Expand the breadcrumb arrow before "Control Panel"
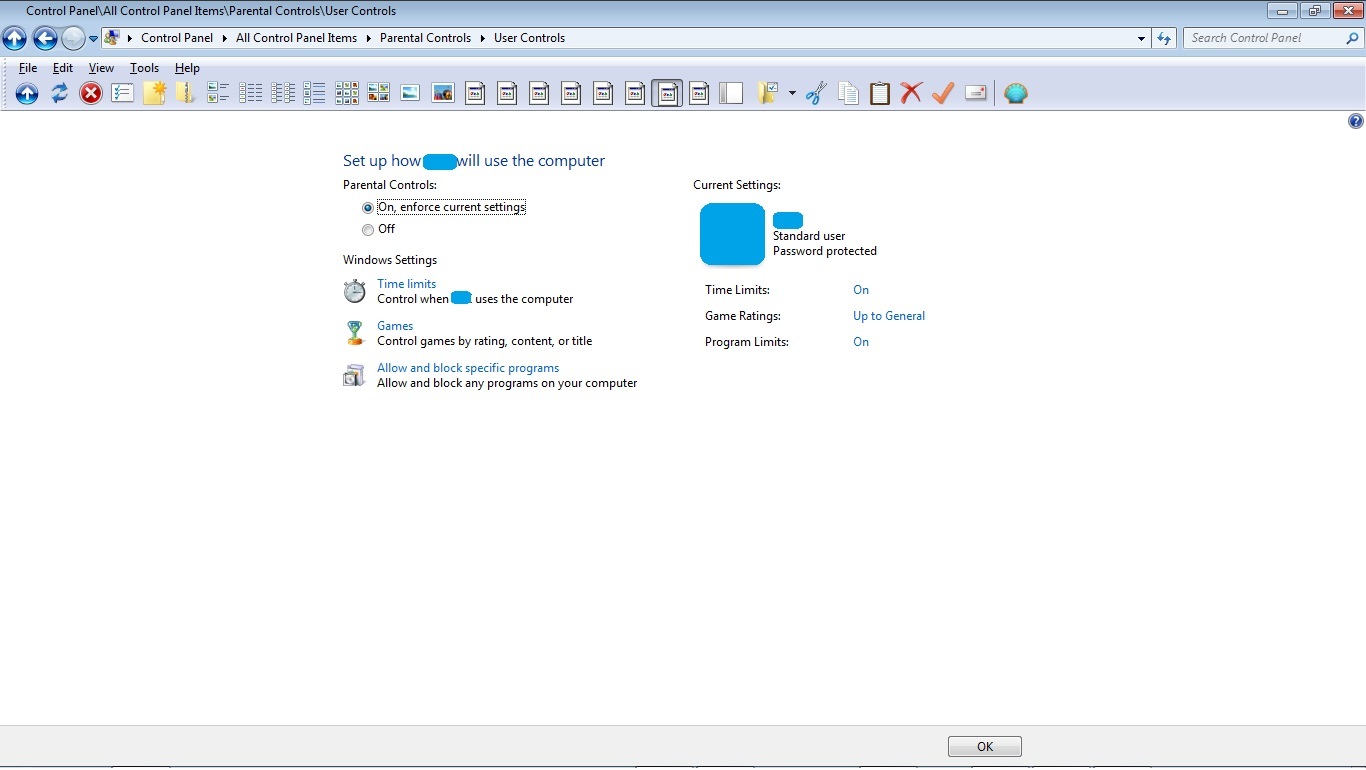This screenshot has height=770, width=1366. [130, 38]
